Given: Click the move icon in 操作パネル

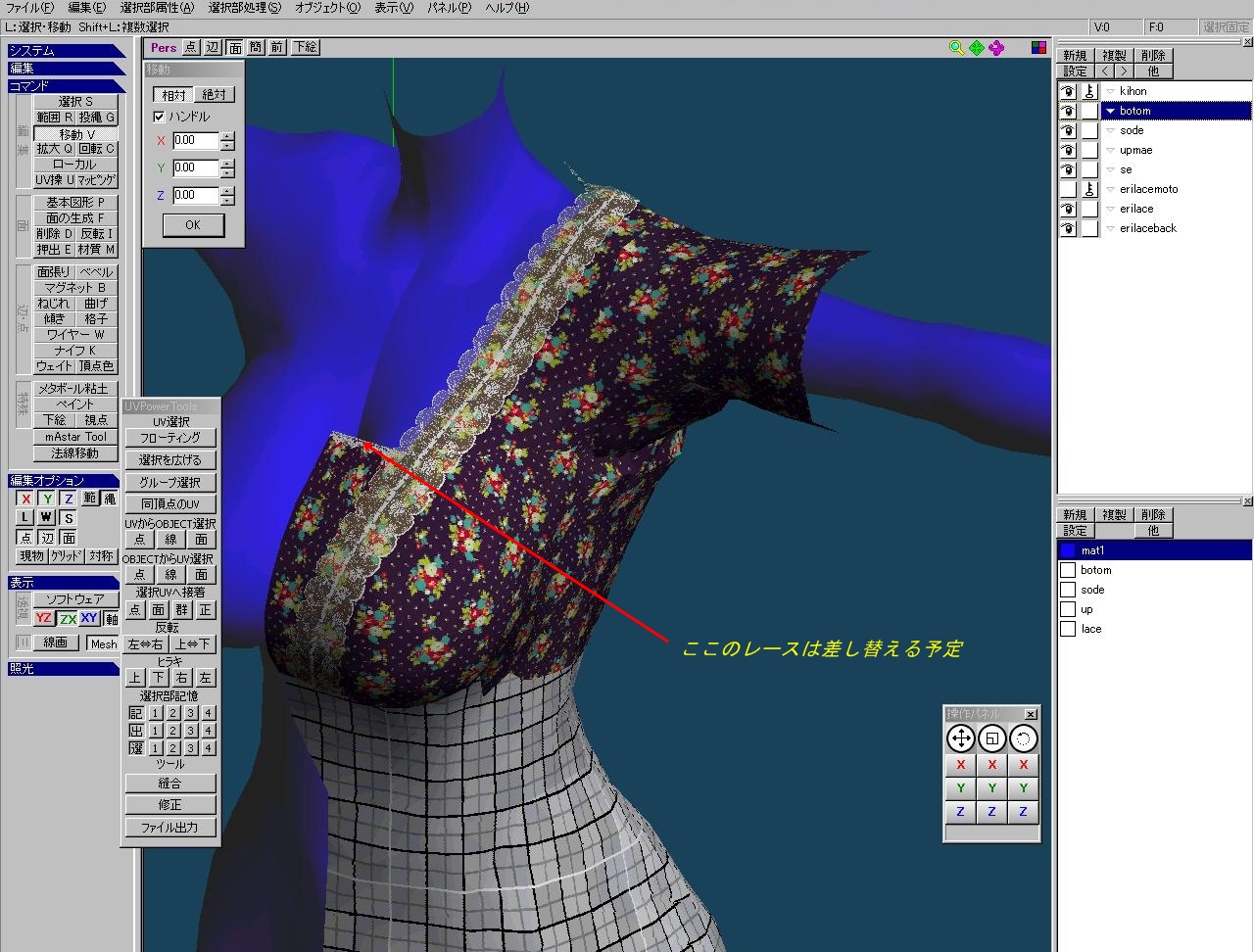Looking at the screenshot, I should 960,738.
